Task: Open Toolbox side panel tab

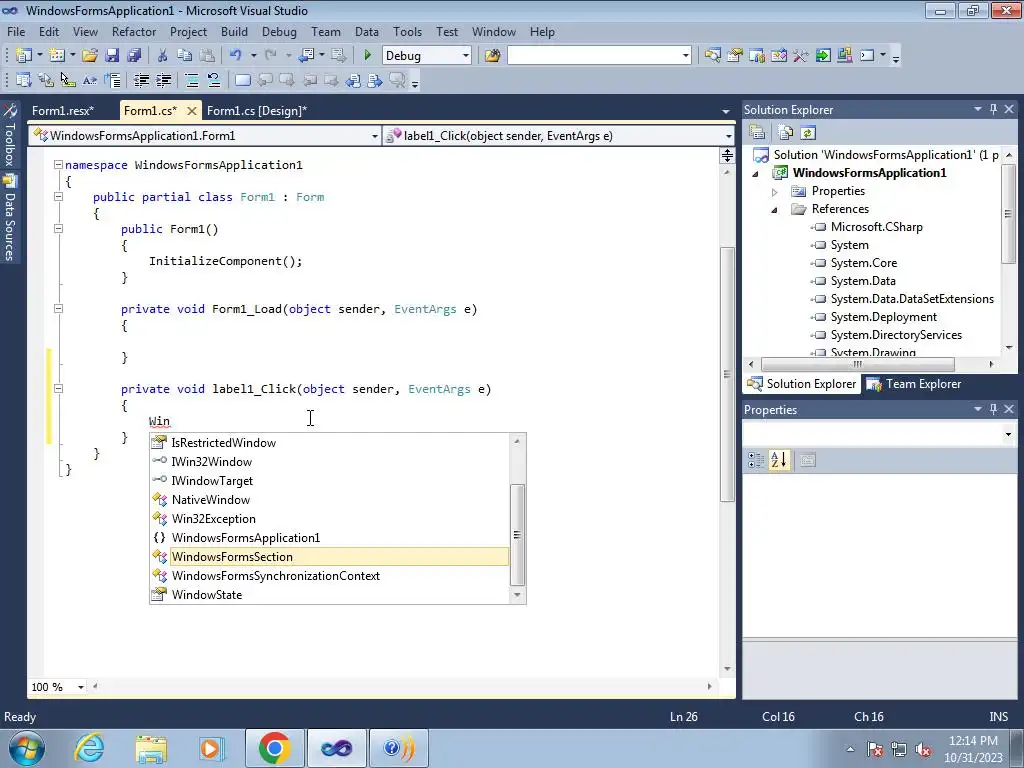Action: click(9, 135)
